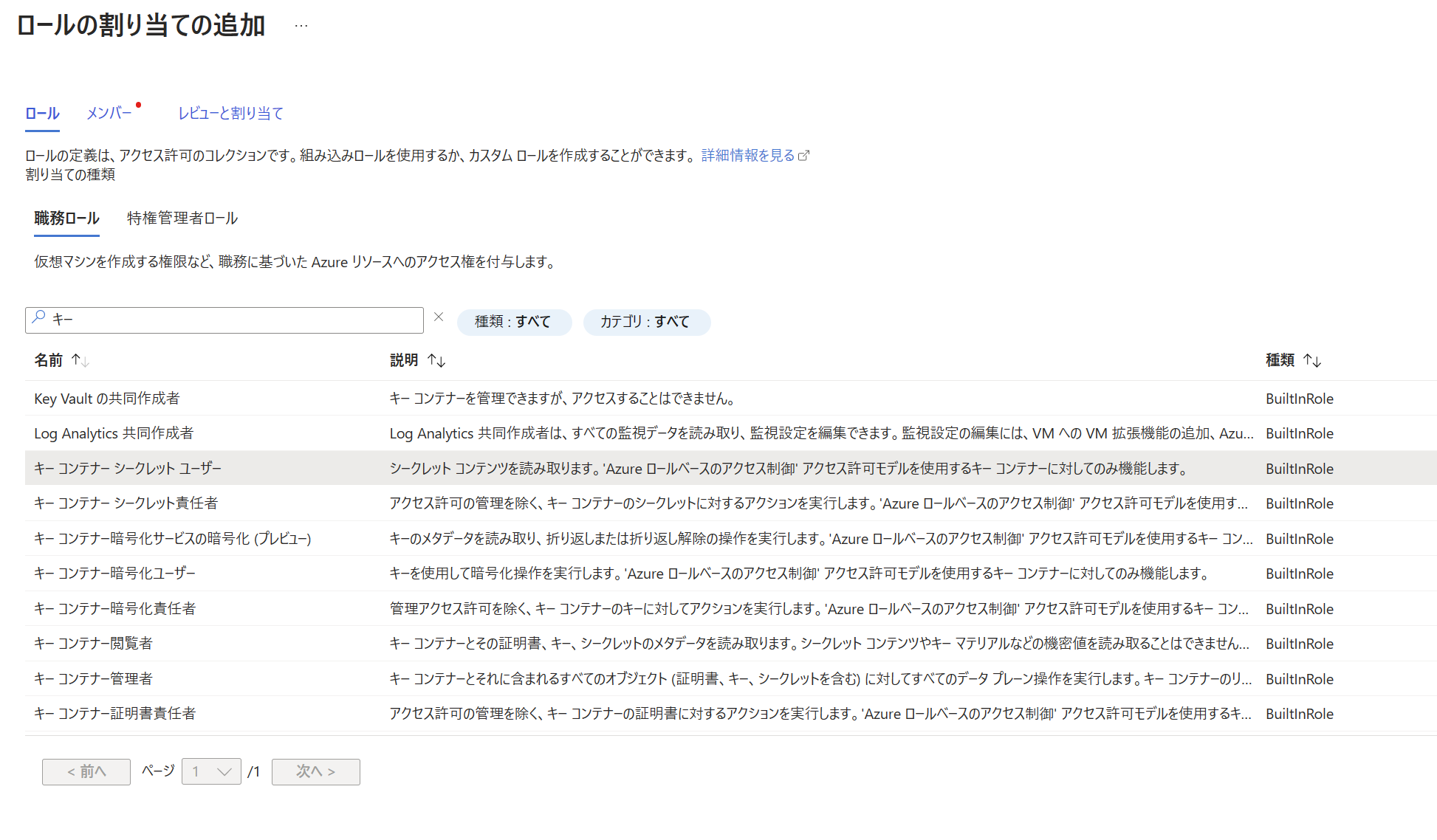Click the ellipsis more options icon beside the title

[301, 26]
